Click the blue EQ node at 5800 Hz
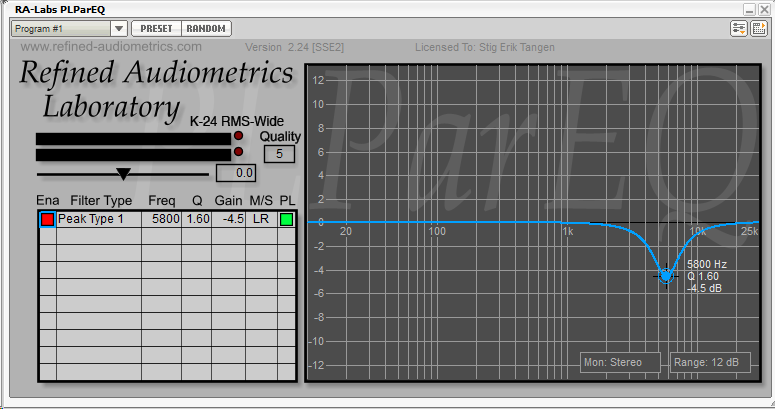Screen dimensions: 775x409 click(x=666, y=276)
